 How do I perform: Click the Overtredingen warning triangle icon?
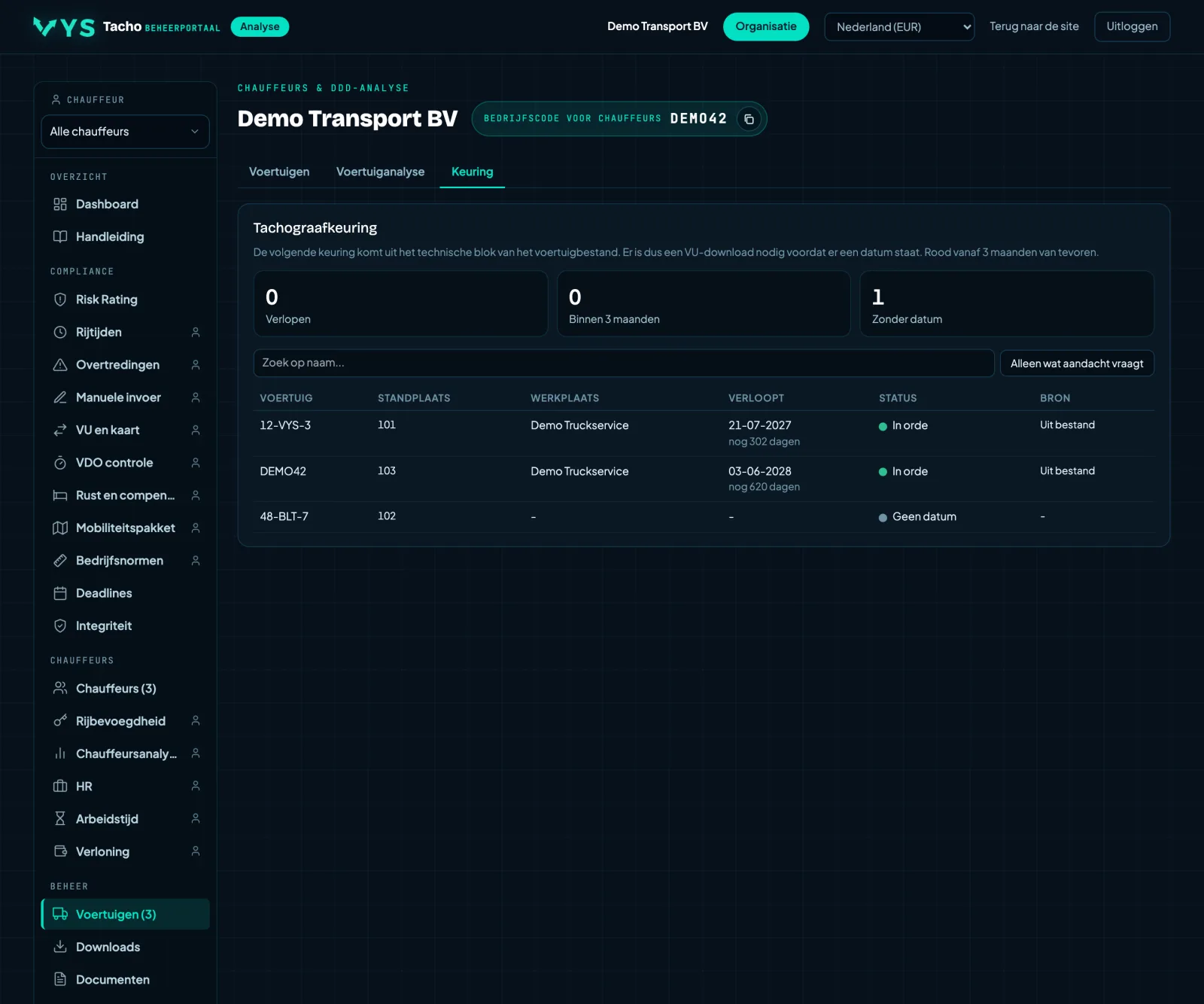(60, 364)
